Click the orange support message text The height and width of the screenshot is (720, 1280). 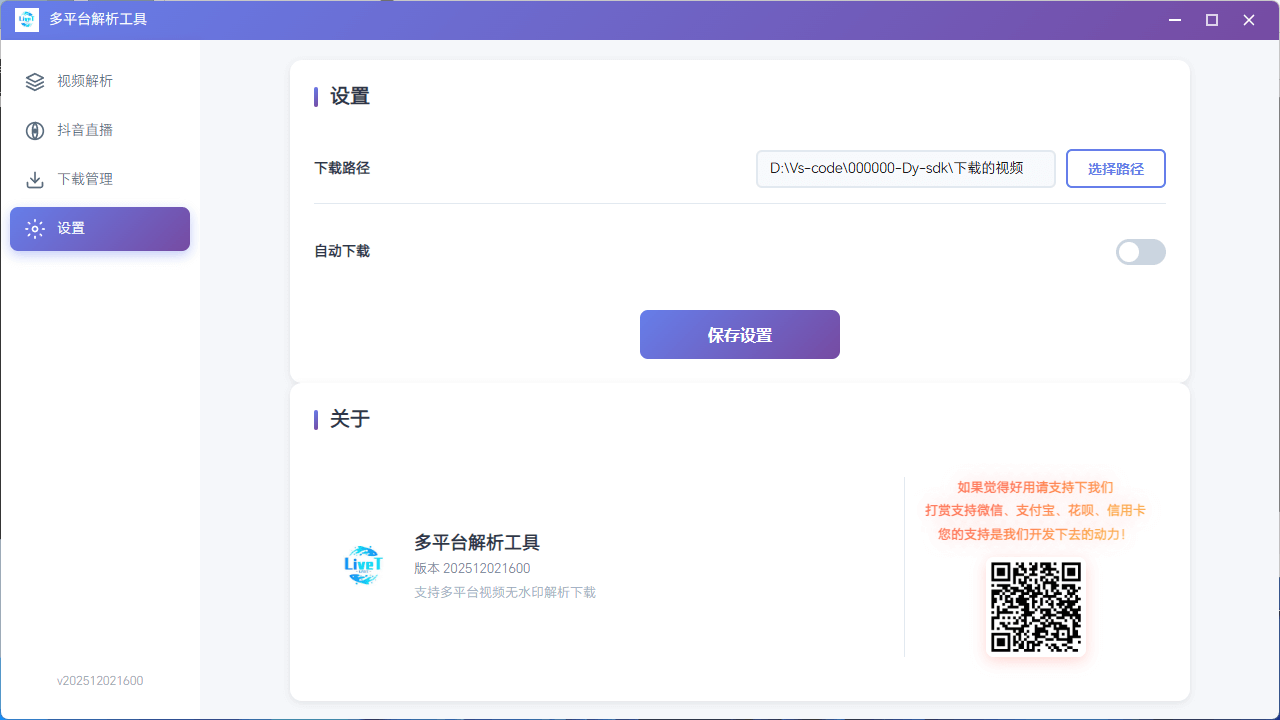pyautogui.click(x=1036, y=510)
